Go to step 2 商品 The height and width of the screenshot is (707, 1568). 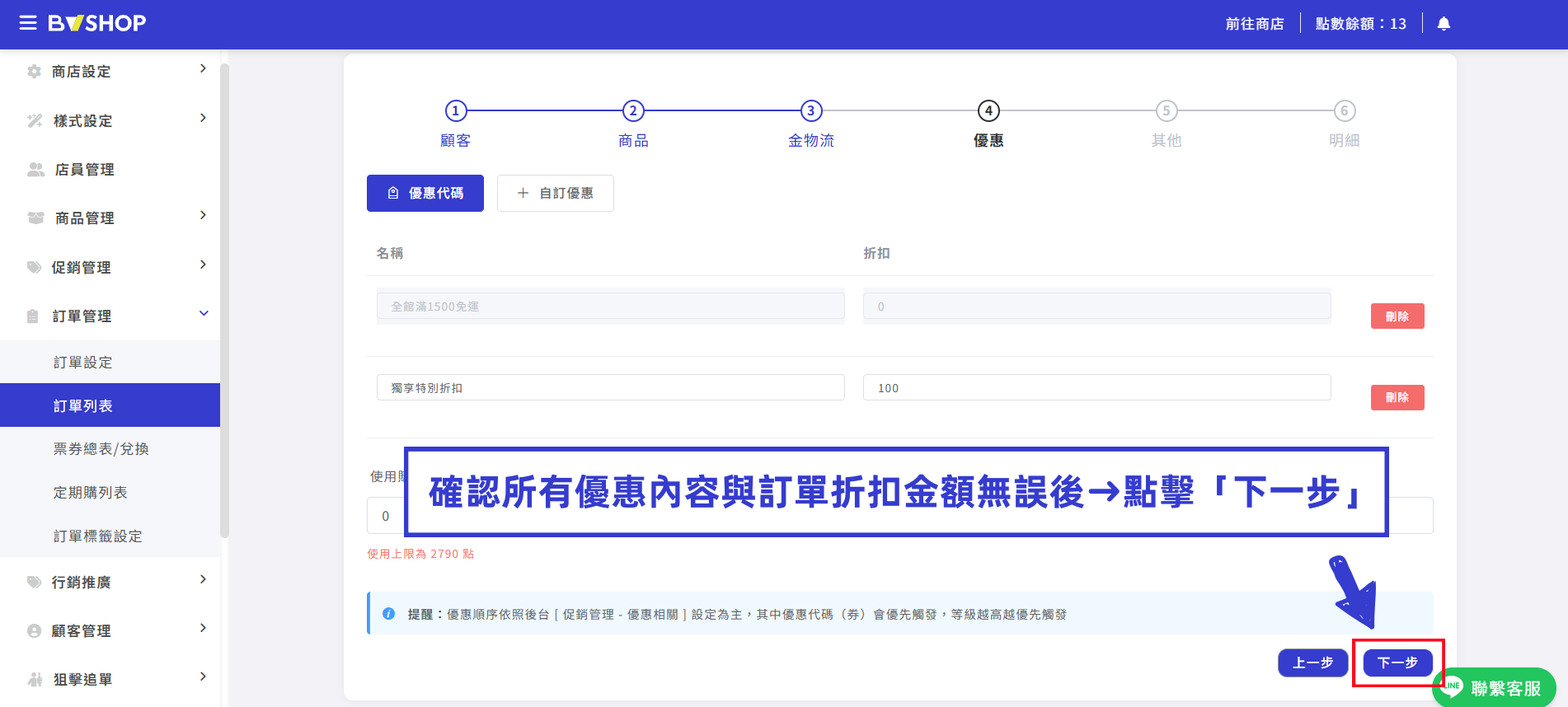click(633, 124)
